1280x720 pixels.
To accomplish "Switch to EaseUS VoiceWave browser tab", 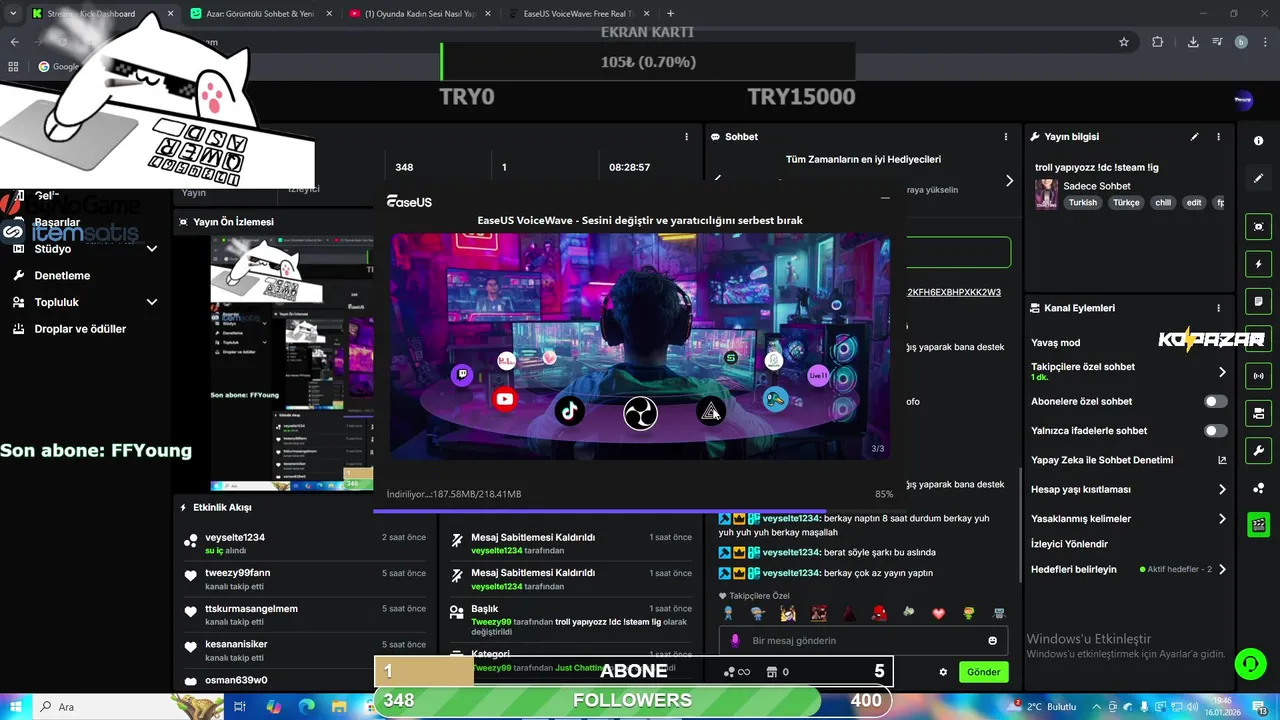I will 578,14.
